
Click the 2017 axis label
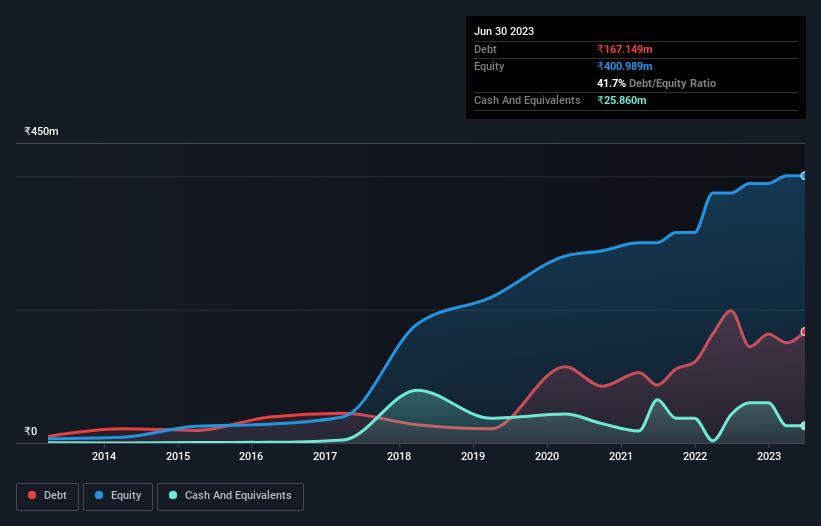pos(325,456)
